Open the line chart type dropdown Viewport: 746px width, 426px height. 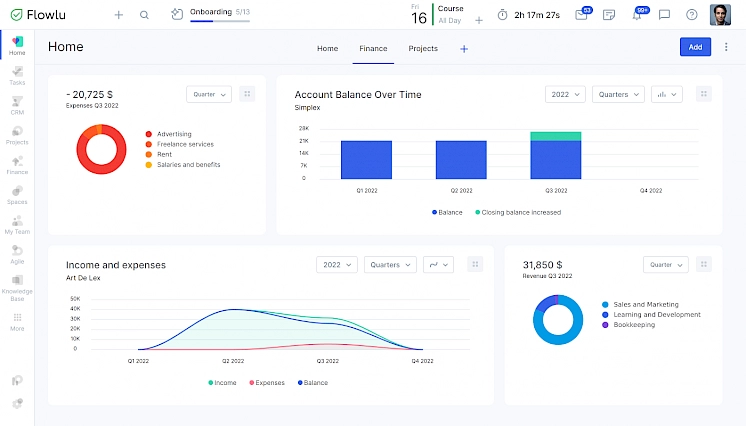(x=438, y=265)
